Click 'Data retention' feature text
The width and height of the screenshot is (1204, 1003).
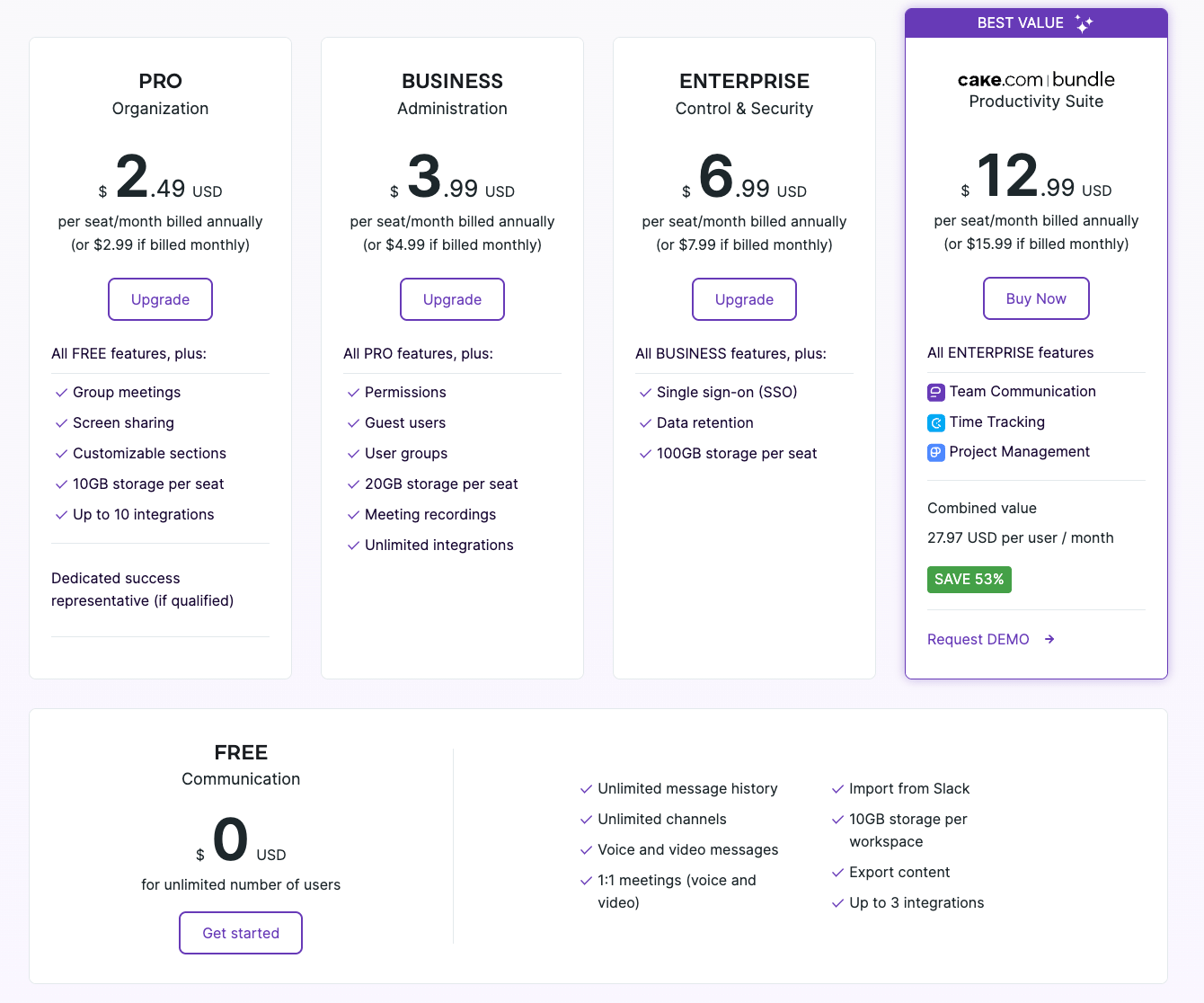coord(705,423)
